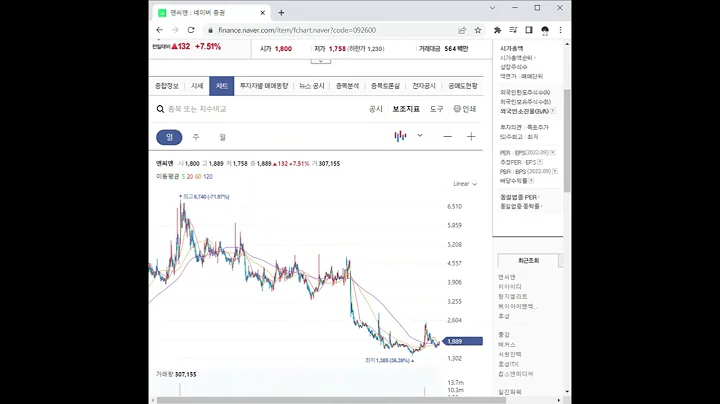Image resolution: width=720 pixels, height=404 pixels.
Task: Open the media control icon in the Chrome toolbar
Action: click(513, 30)
